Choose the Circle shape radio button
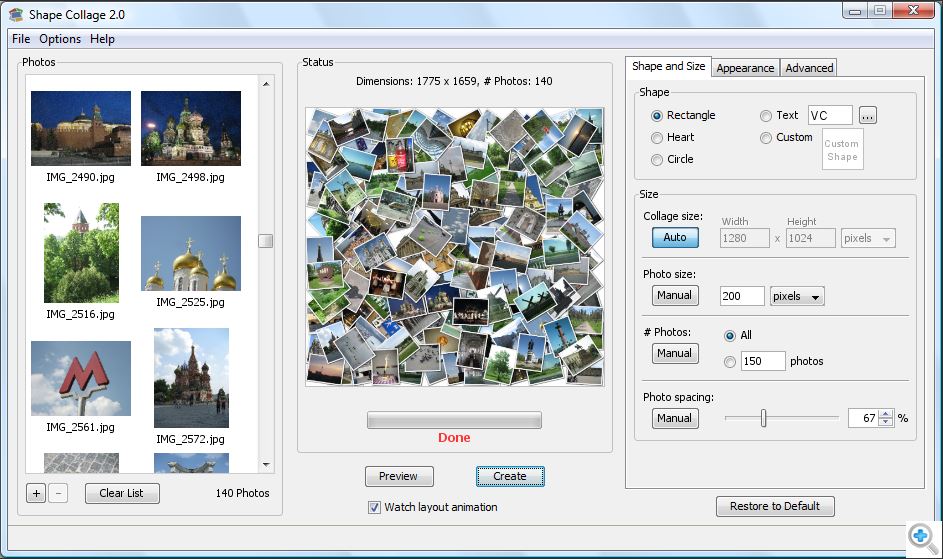The height and width of the screenshot is (559, 943). [657, 159]
